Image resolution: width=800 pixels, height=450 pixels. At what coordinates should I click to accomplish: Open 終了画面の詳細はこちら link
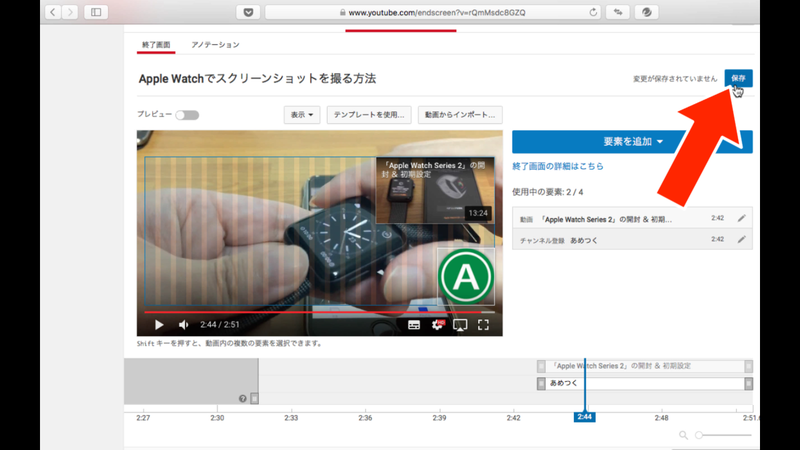pos(558,166)
